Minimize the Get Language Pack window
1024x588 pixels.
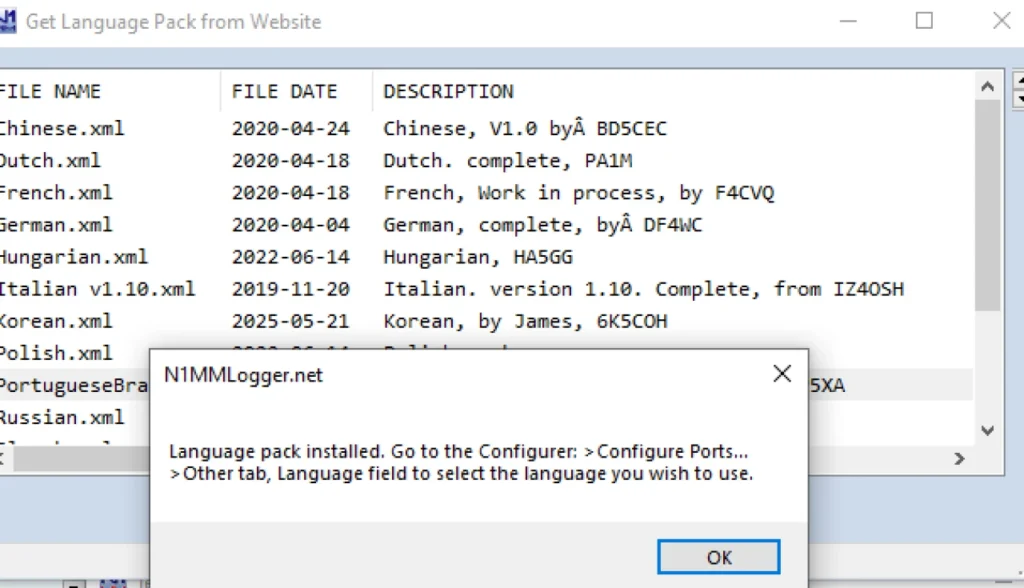coord(848,21)
